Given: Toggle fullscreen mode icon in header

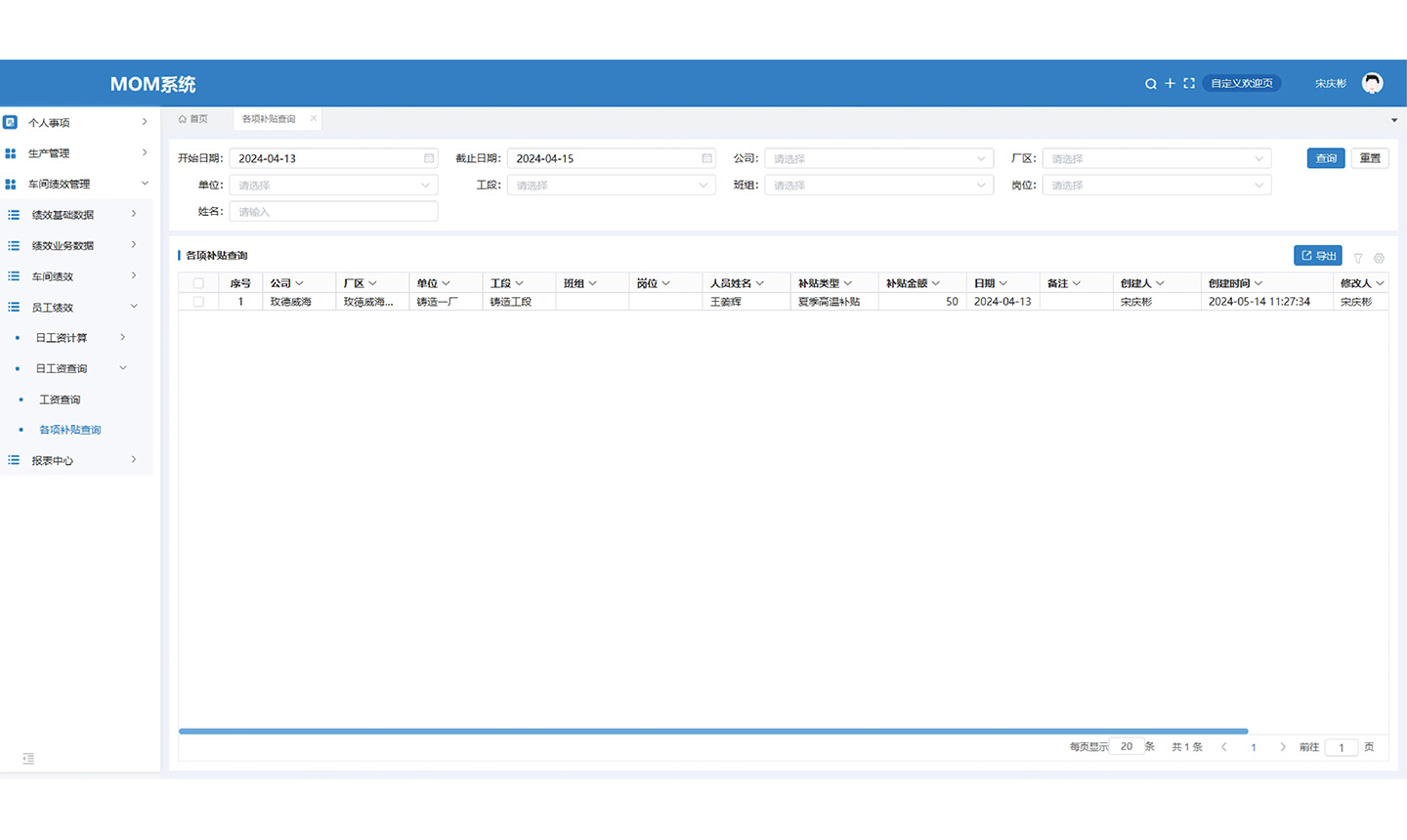Looking at the screenshot, I should [1189, 84].
